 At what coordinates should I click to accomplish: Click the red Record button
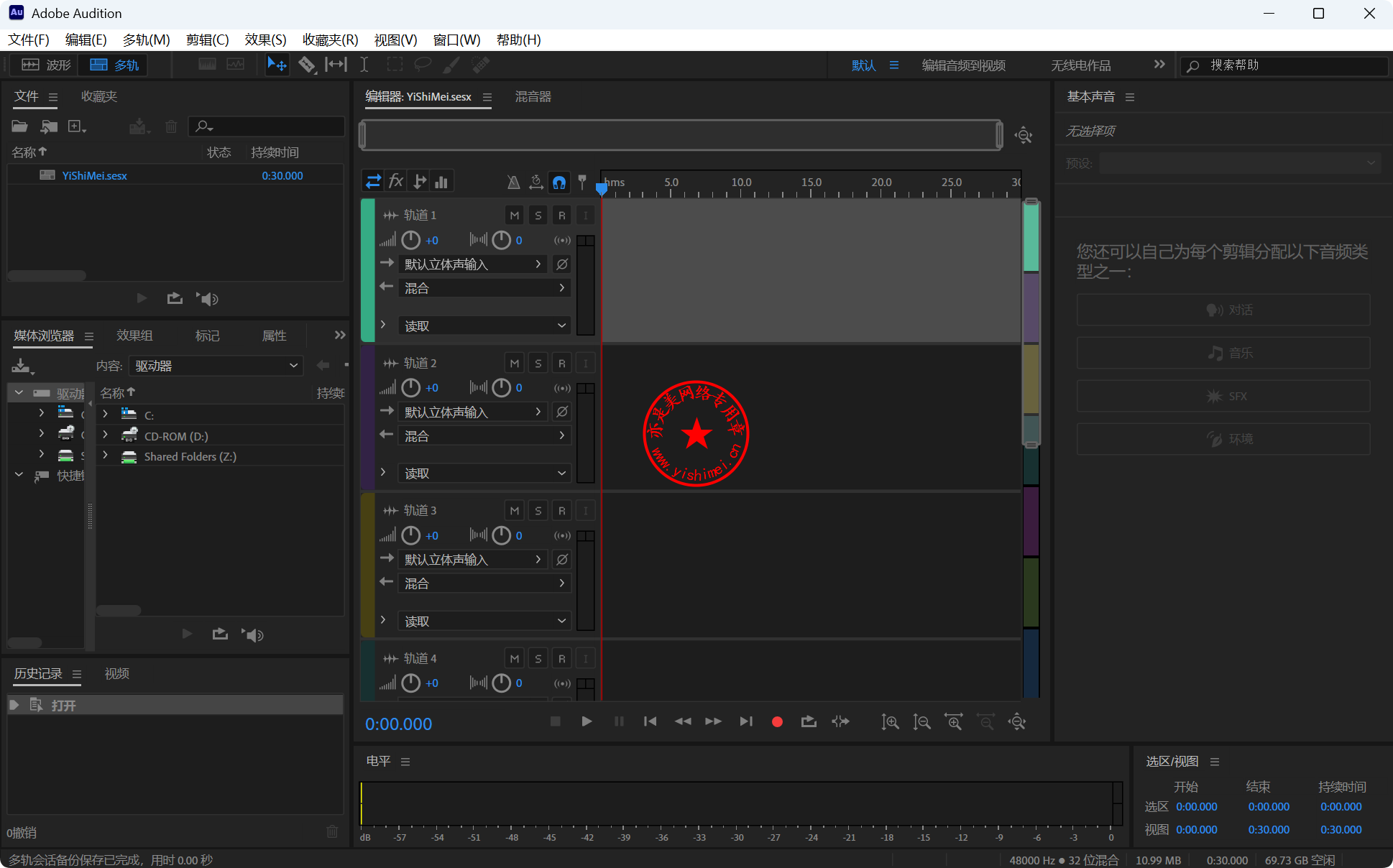point(777,721)
